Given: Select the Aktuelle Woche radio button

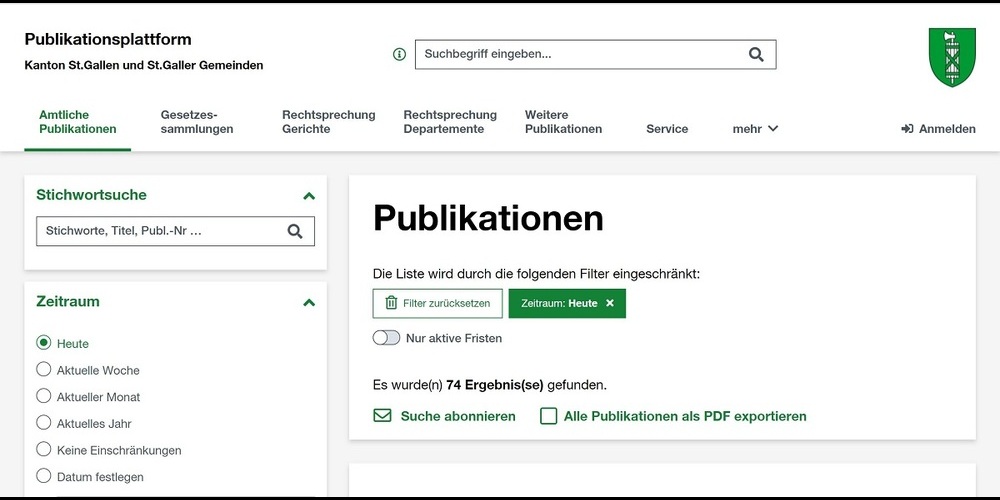Looking at the screenshot, I should tap(44, 370).
